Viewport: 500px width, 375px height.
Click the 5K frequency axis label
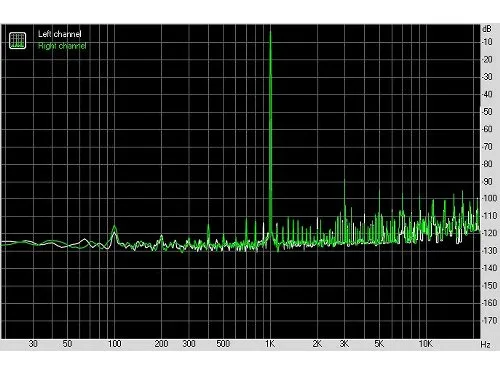tap(379, 344)
